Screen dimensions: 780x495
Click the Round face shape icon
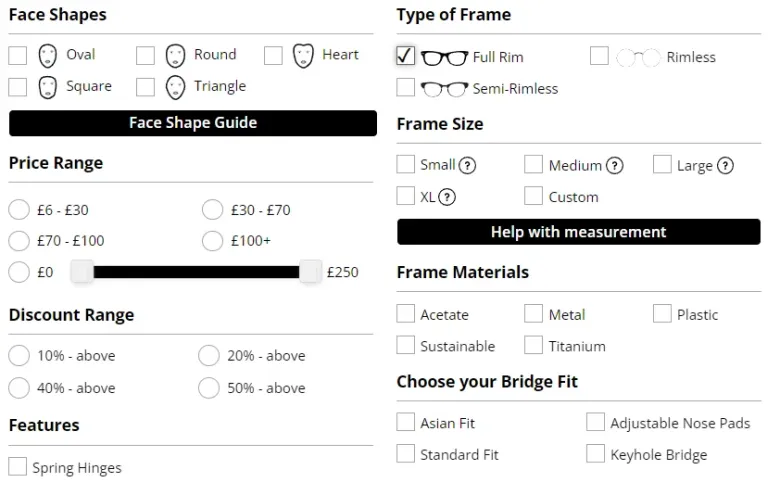pyautogui.click(x=176, y=55)
